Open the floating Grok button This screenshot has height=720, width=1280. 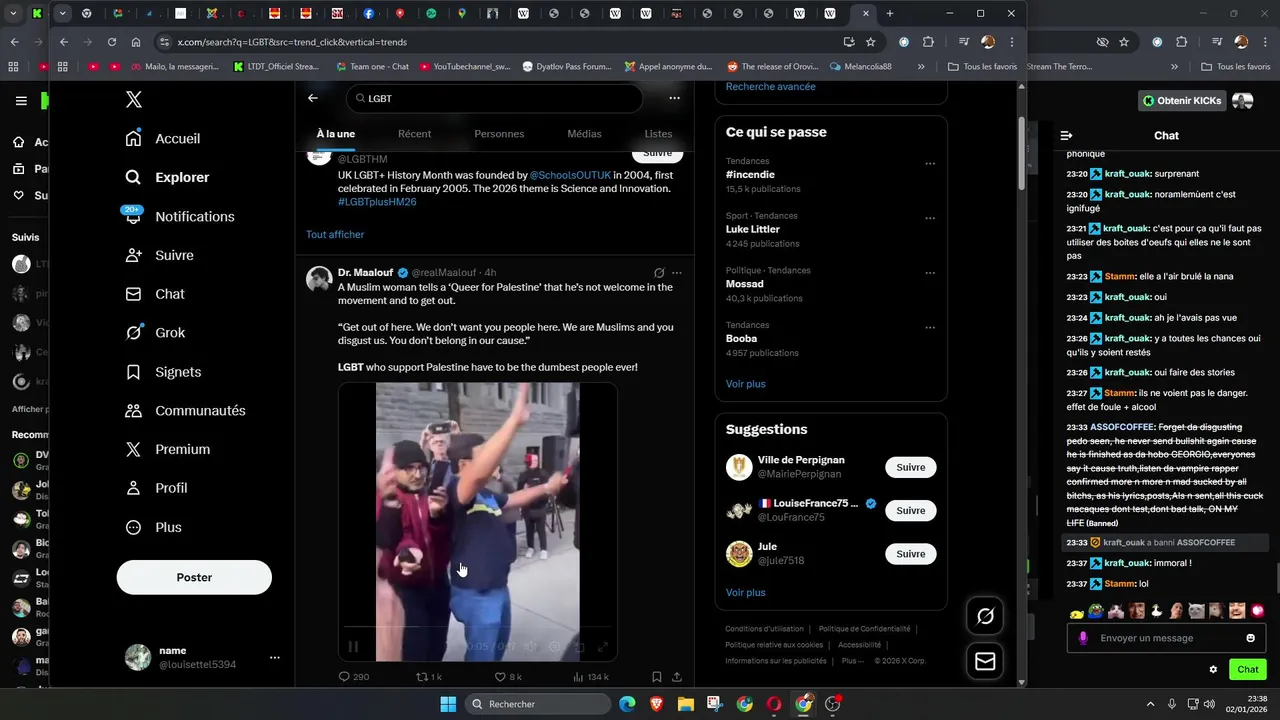click(985, 617)
